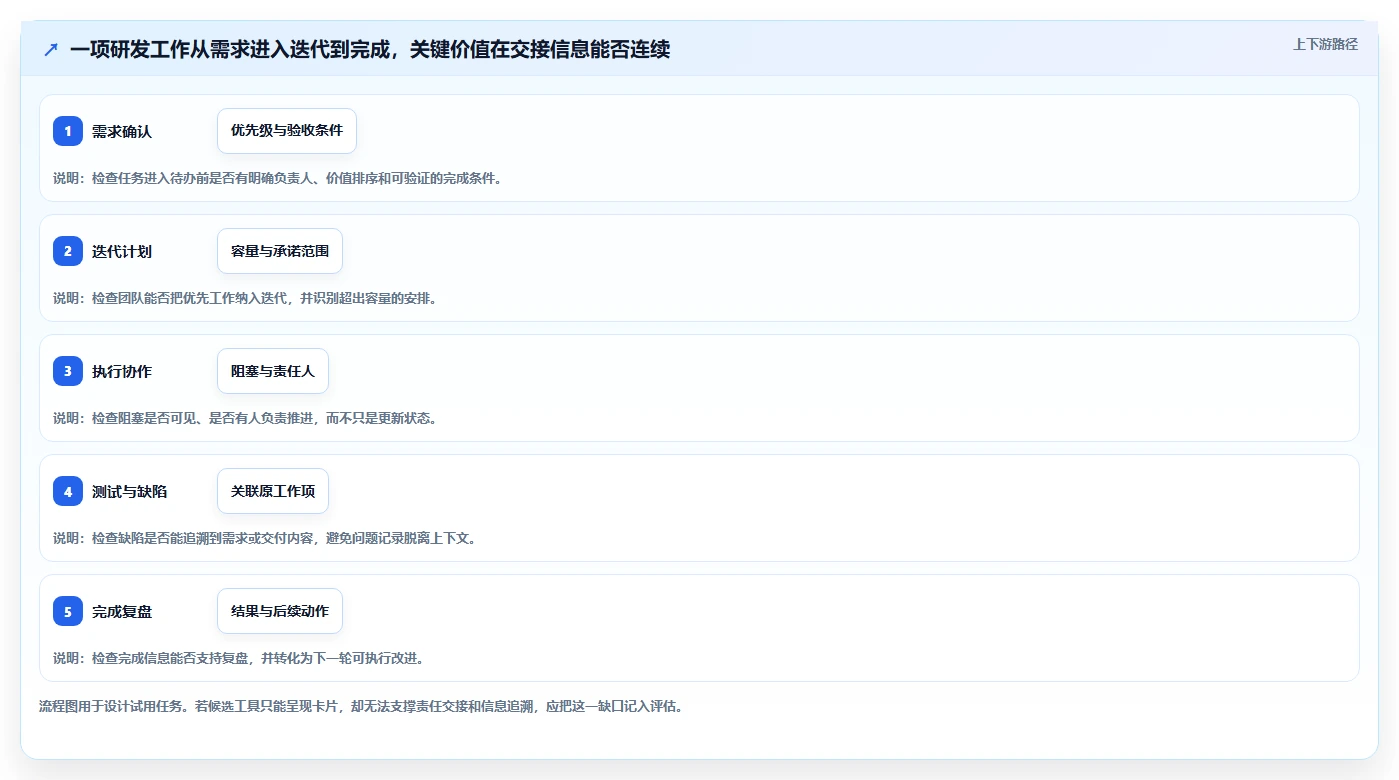Image resolution: width=1399 pixels, height=780 pixels.
Task: Click the 需求确认 step title
Action: click(122, 131)
